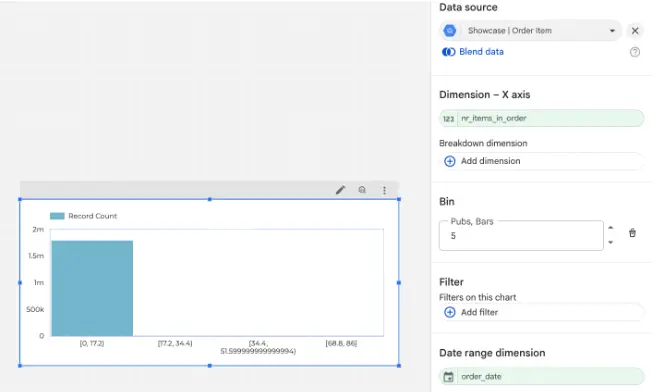Click the top-center chart resize handle

pyautogui.click(x=210, y=199)
